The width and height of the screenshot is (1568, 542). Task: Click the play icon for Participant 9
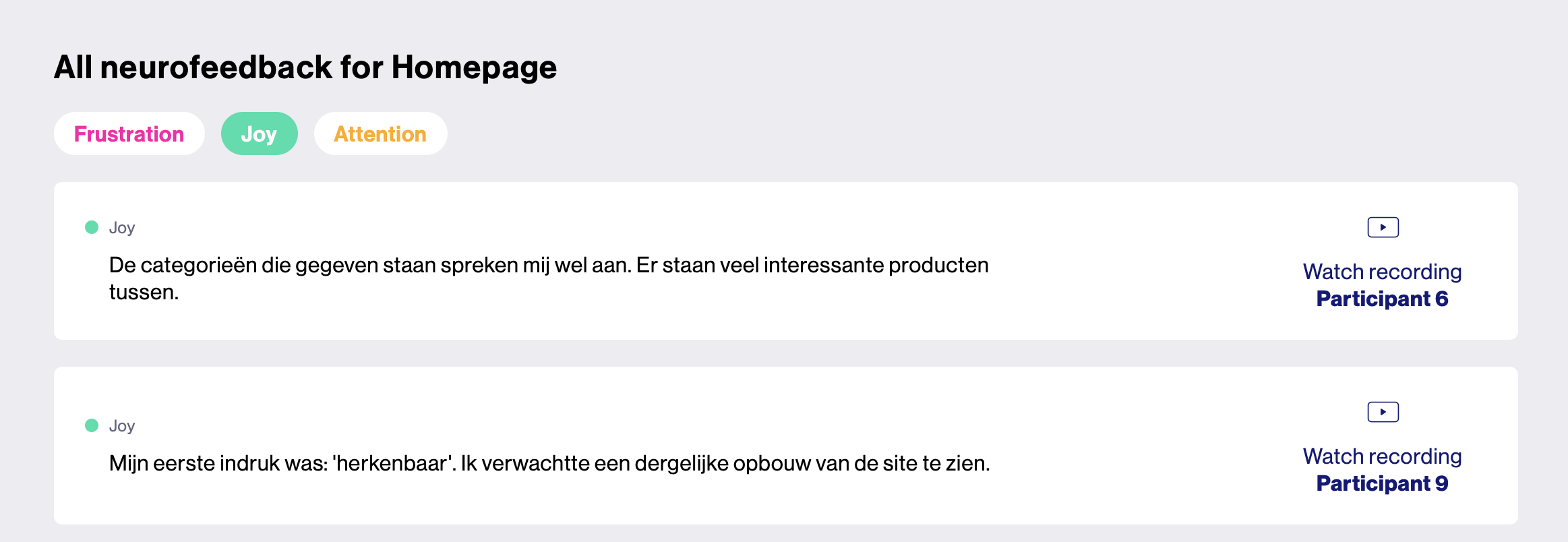click(x=1383, y=412)
